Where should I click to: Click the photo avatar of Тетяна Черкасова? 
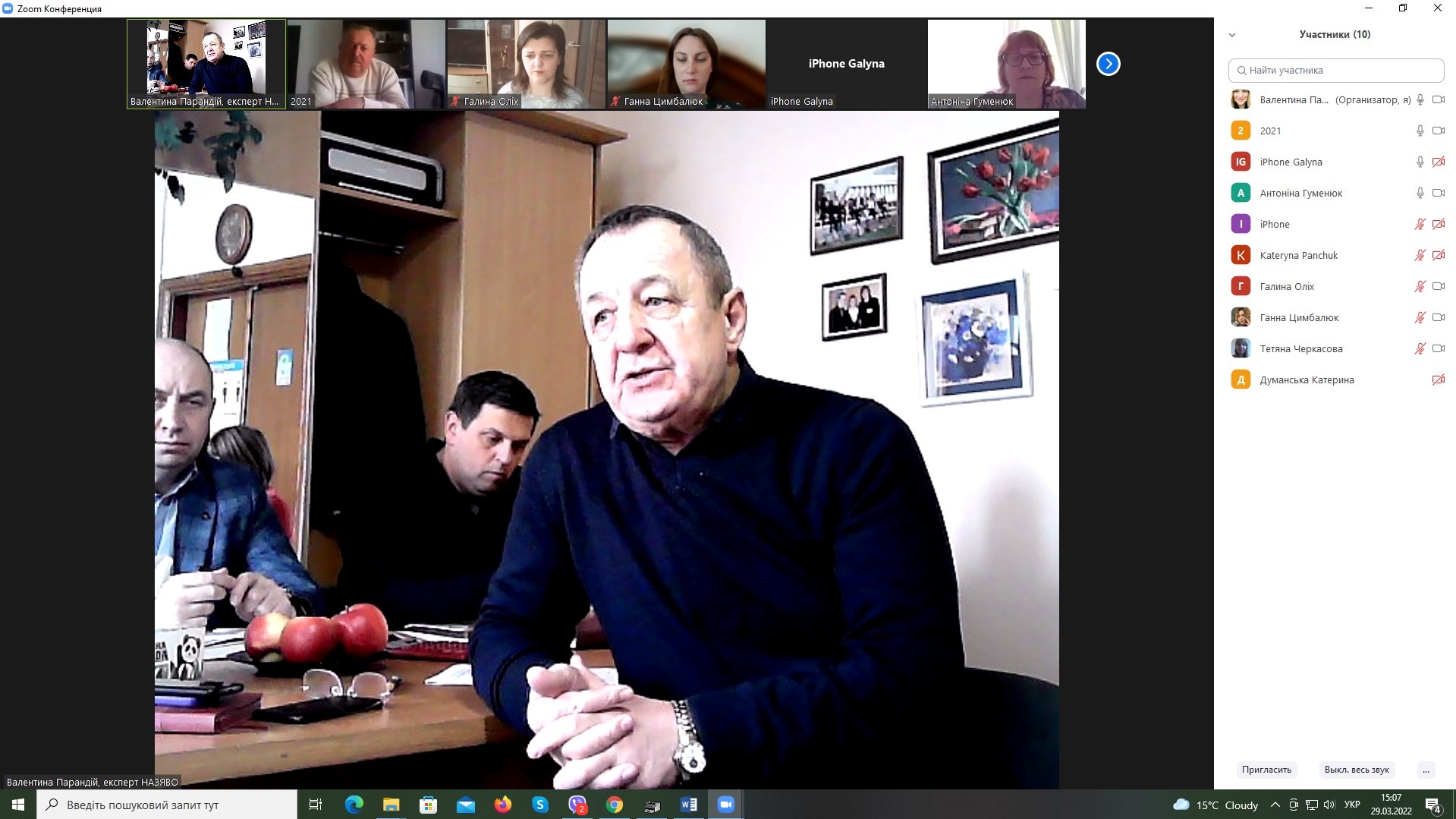[1241, 348]
